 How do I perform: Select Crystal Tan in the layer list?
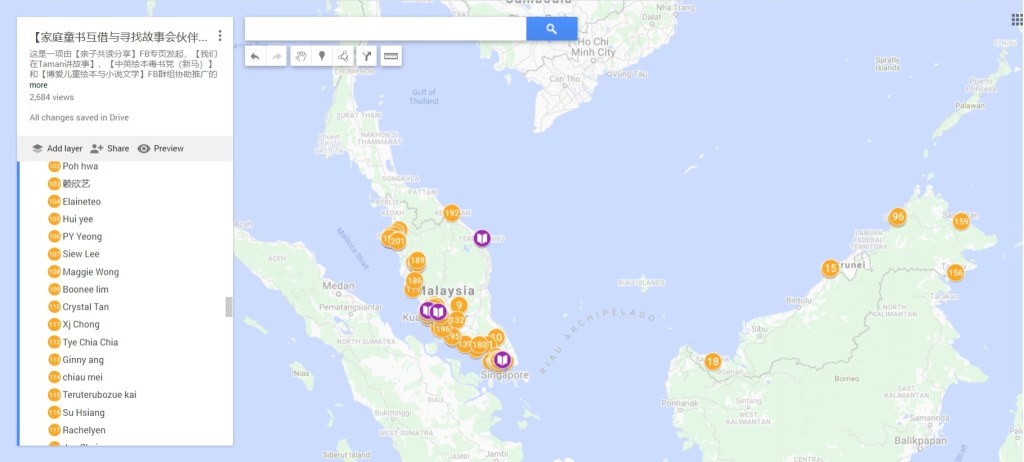tap(85, 307)
